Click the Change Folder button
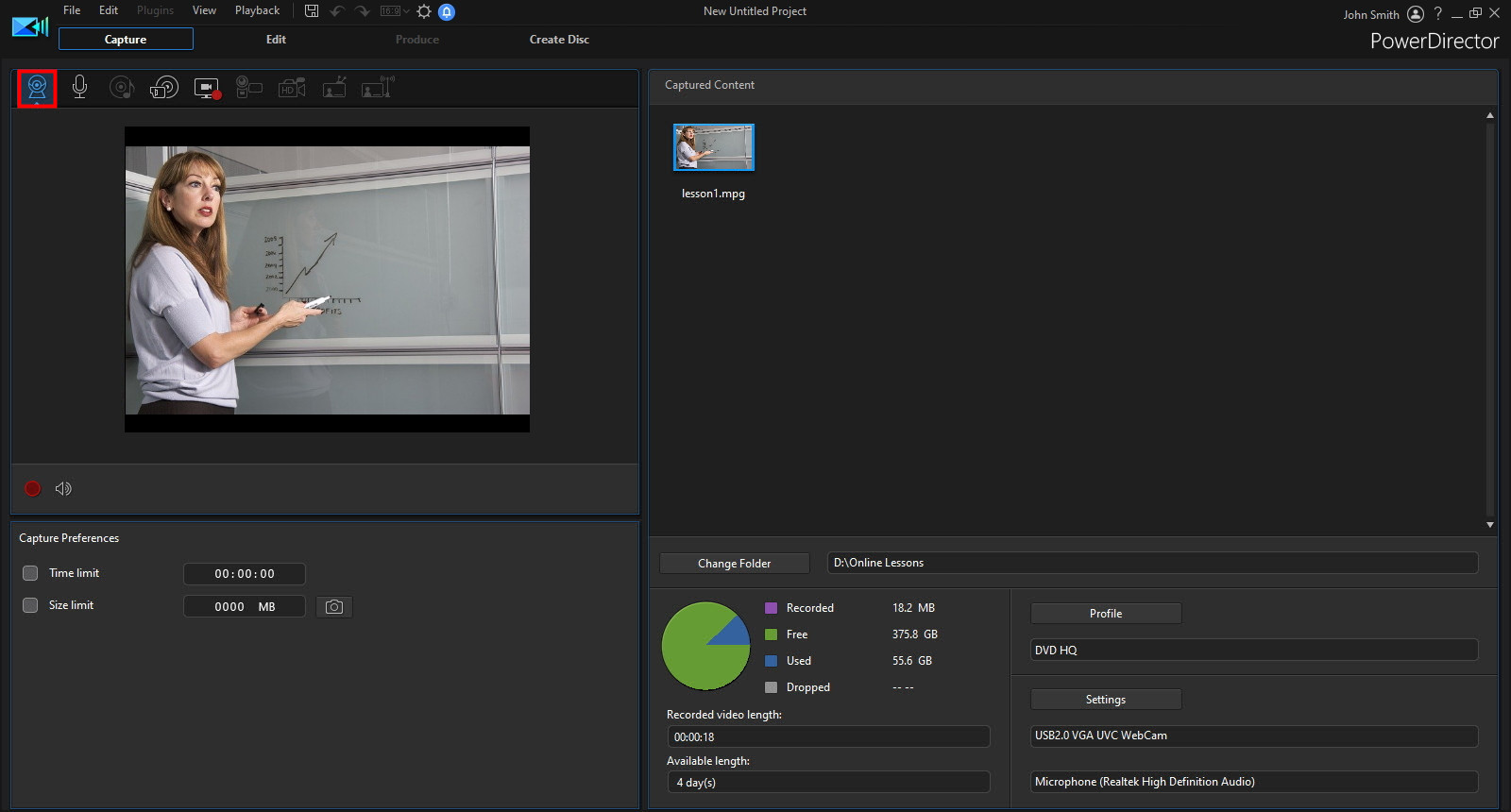 pyautogui.click(x=734, y=563)
